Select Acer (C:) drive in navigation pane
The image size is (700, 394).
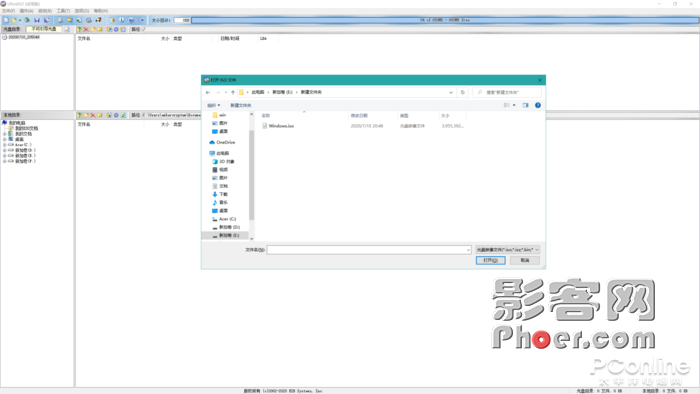click(x=224, y=219)
